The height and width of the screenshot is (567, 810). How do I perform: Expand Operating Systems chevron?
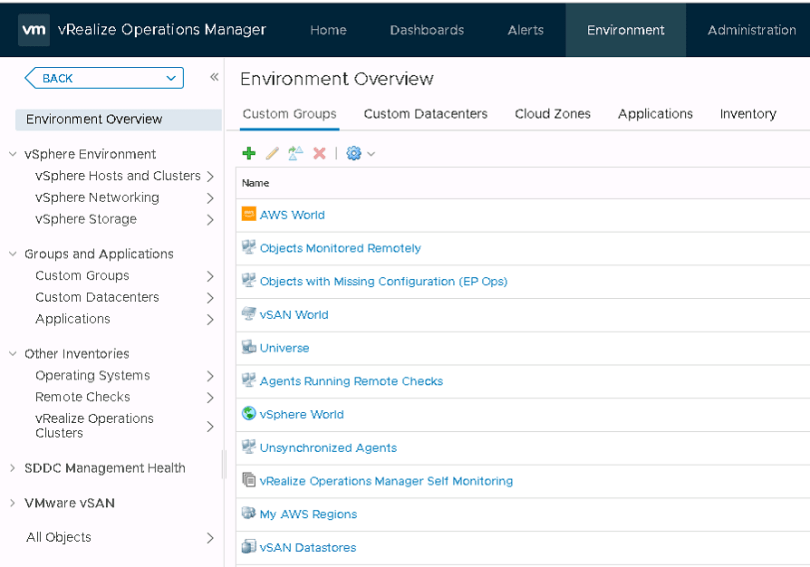210,376
